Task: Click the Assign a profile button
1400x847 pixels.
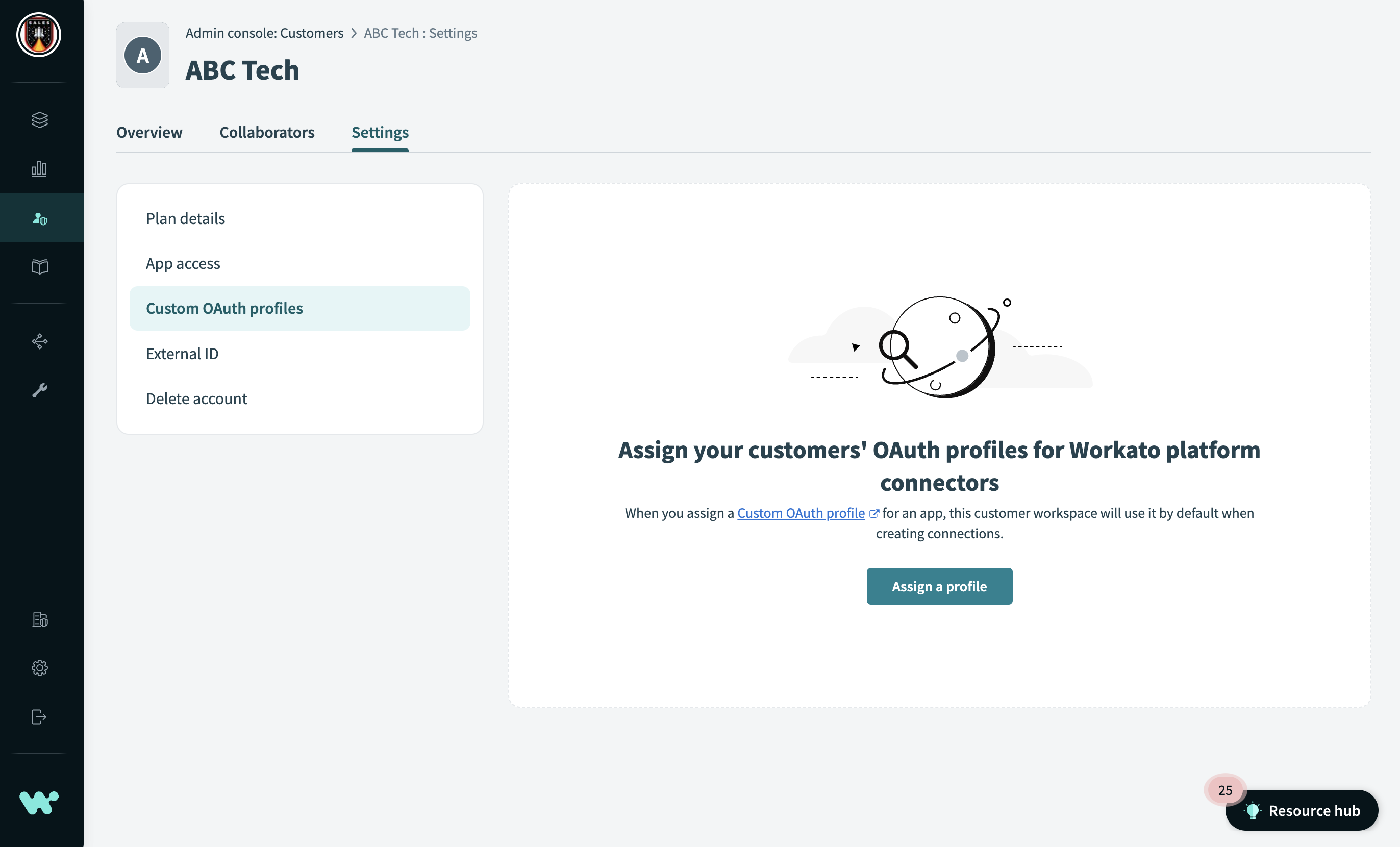Action: tap(939, 586)
